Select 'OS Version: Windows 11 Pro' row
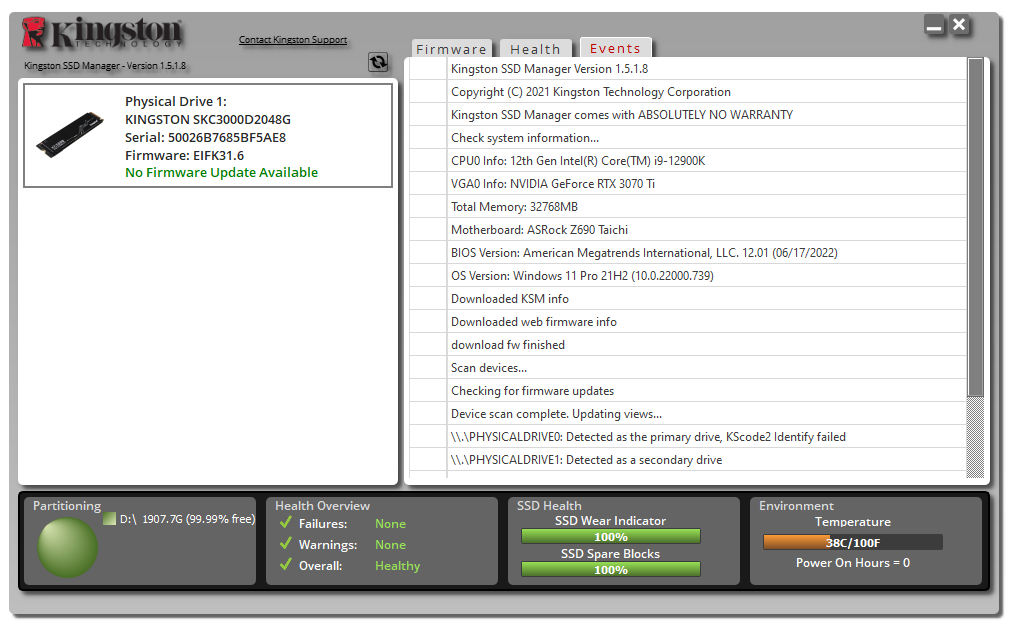Image resolution: width=1011 pixels, height=626 pixels. [687, 276]
